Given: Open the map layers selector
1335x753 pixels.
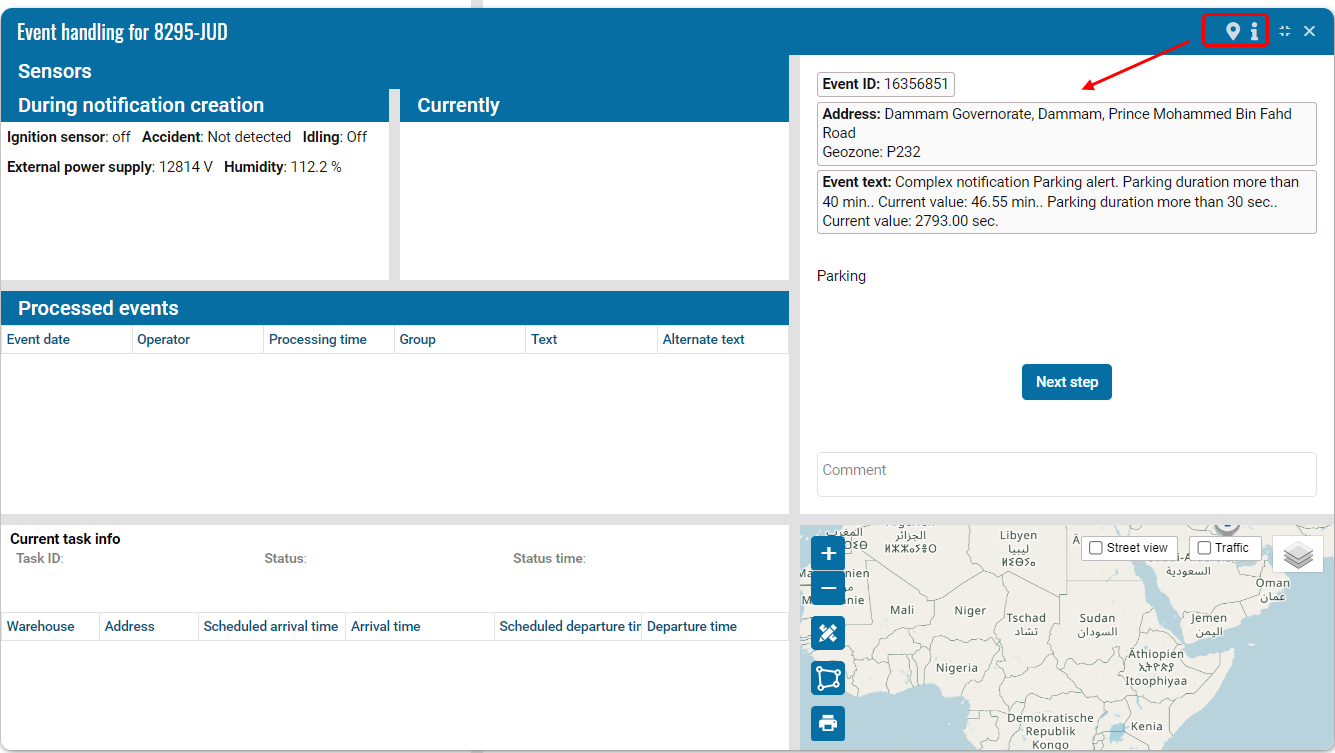Looking at the screenshot, I should pyautogui.click(x=1297, y=554).
